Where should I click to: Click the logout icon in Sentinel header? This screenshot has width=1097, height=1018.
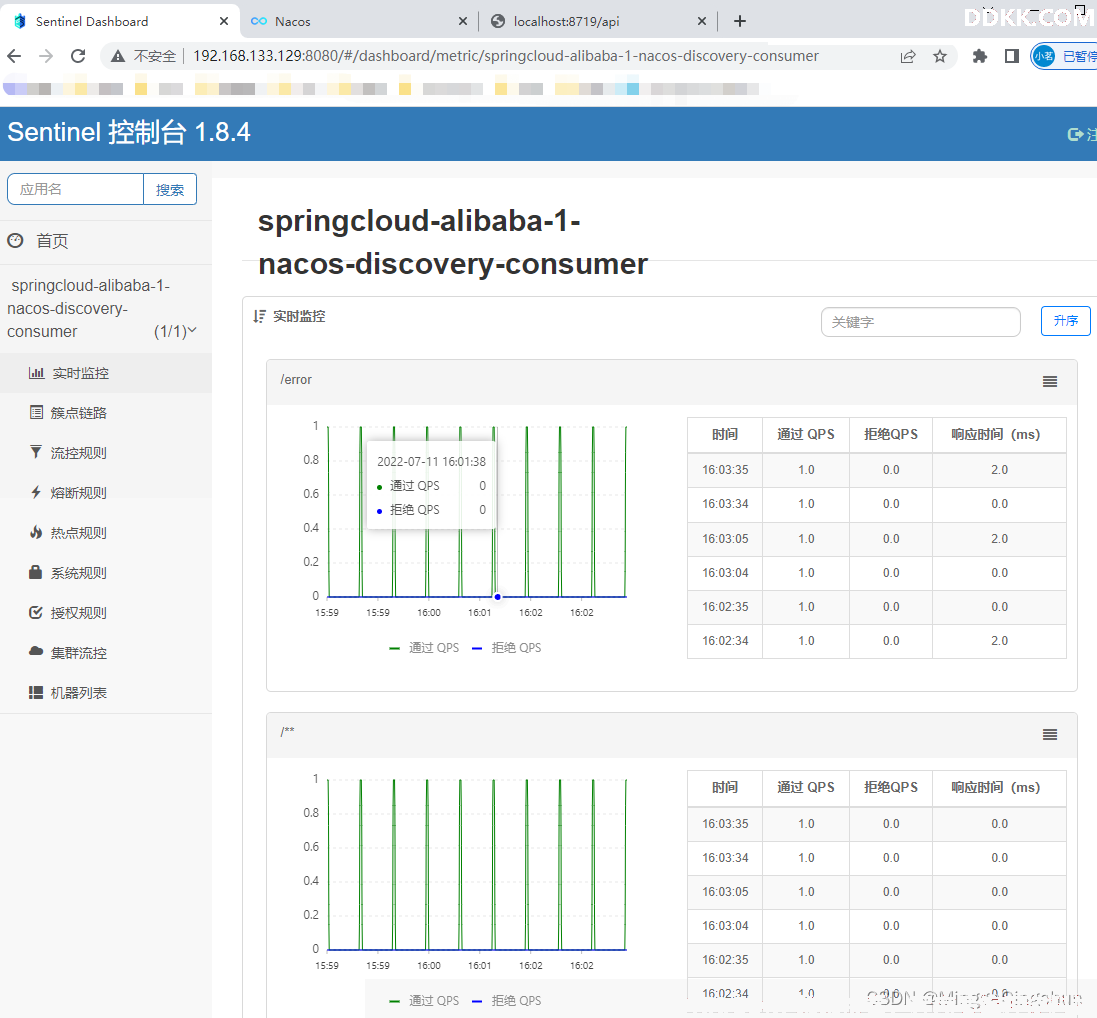(x=1075, y=134)
